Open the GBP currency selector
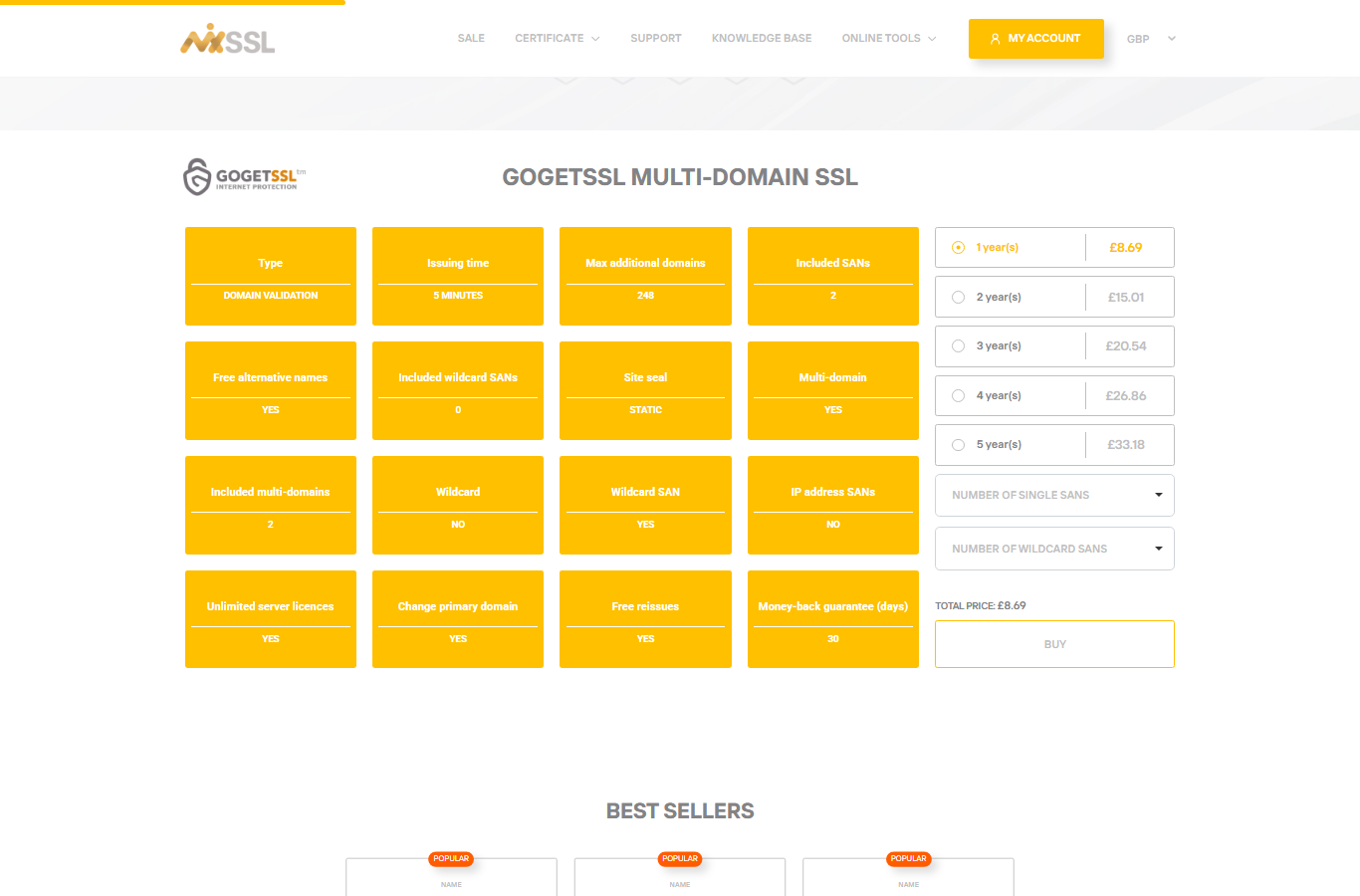Screen dimensions: 1360x896 click(x=1151, y=39)
